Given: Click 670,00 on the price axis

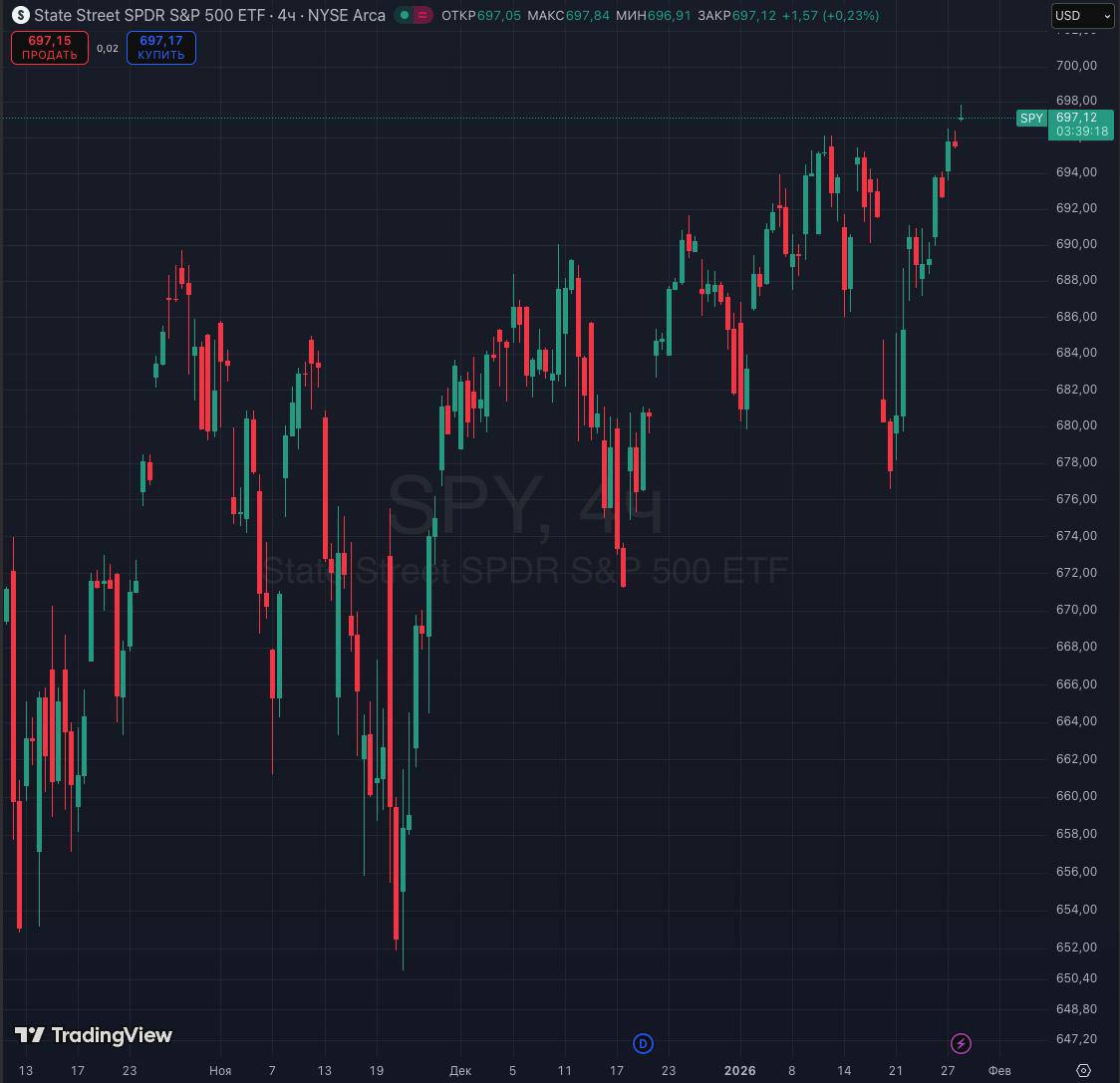Looking at the screenshot, I should click(x=1076, y=610).
